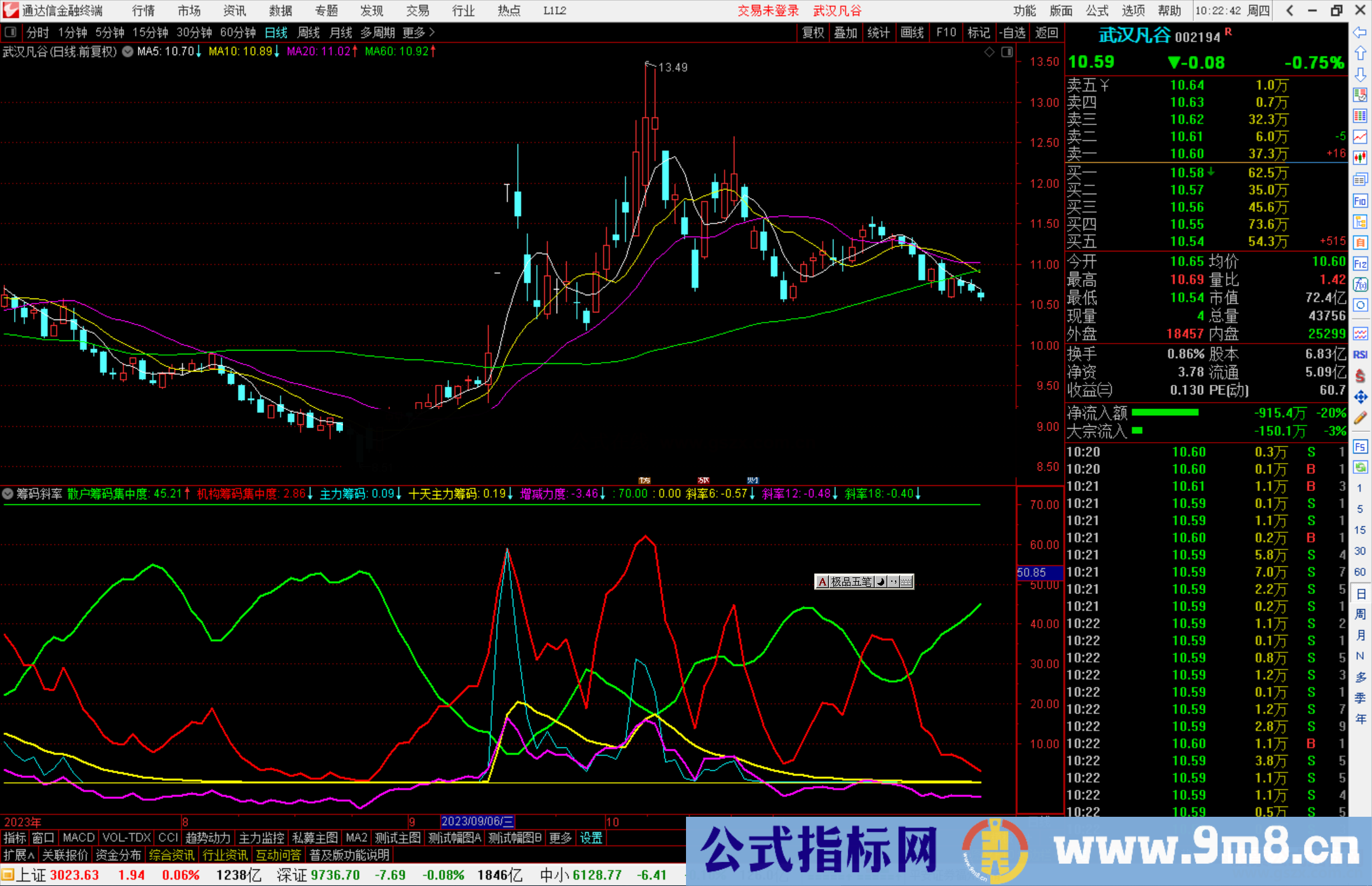This screenshot has height=886, width=1372.
Task: Click the panel icon at the top-right of the main chart
Action: (x=1007, y=52)
